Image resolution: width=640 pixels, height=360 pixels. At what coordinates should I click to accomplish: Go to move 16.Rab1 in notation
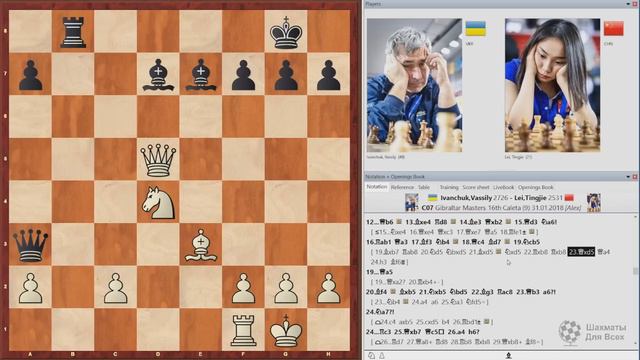click(x=379, y=242)
